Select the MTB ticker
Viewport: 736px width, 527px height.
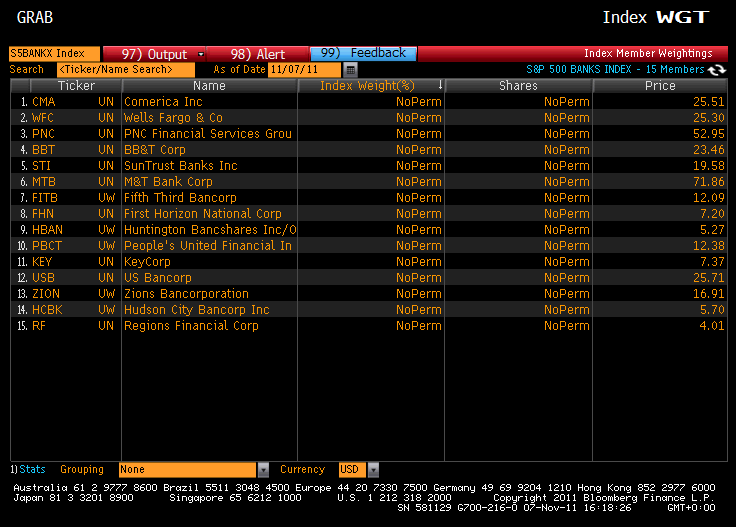coord(44,182)
